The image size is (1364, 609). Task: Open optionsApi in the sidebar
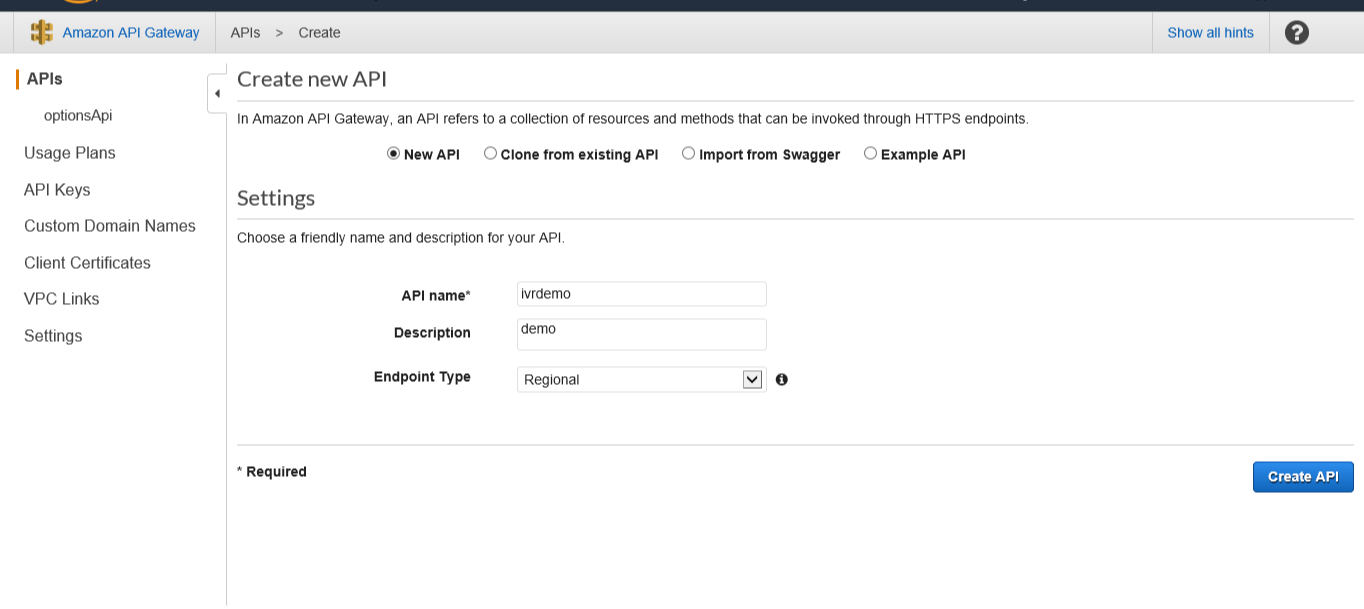tap(78, 115)
